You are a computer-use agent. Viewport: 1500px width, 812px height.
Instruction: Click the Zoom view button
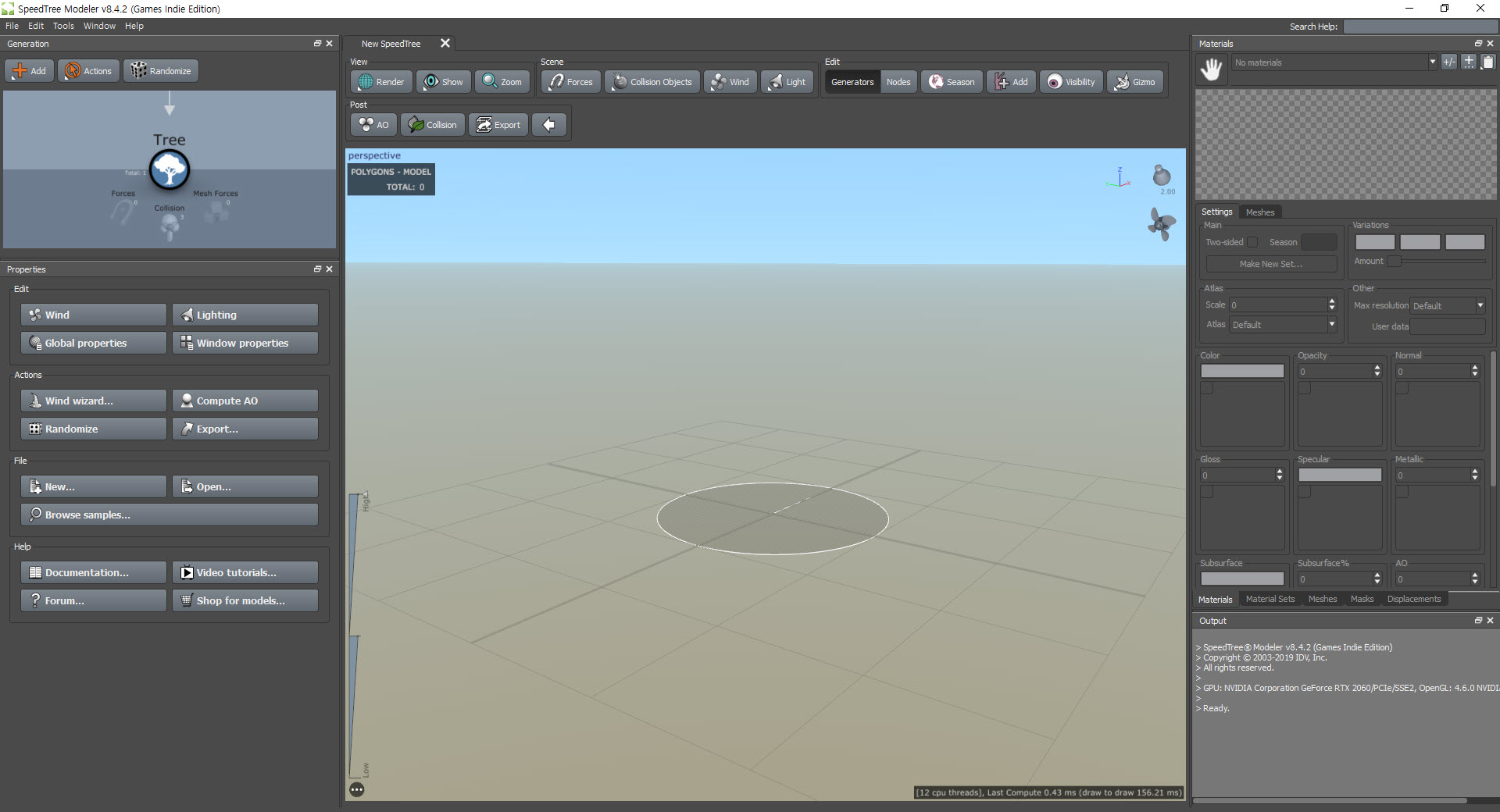click(502, 82)
